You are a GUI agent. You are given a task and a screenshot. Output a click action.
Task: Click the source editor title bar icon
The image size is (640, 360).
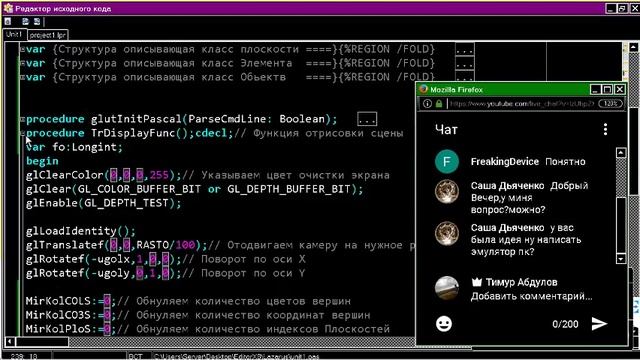click(x=8, y=8)
